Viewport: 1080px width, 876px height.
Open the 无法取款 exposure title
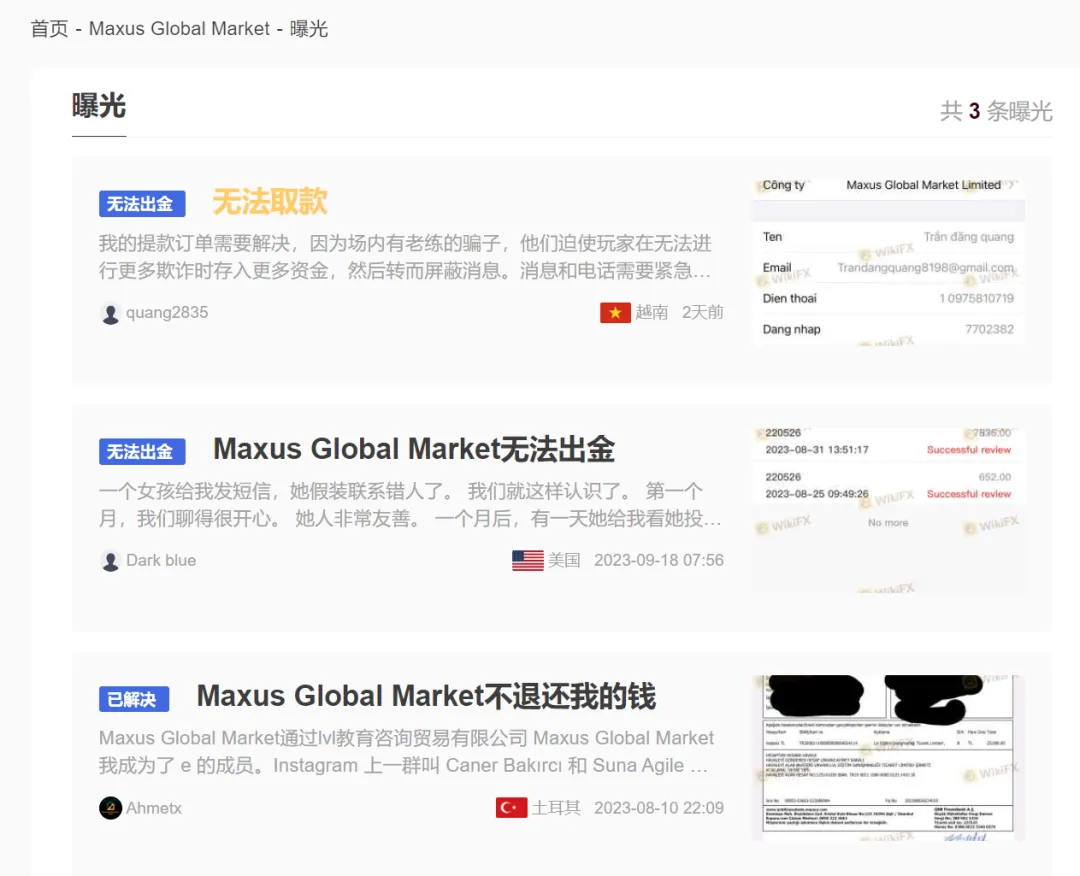tap(270, 202)
